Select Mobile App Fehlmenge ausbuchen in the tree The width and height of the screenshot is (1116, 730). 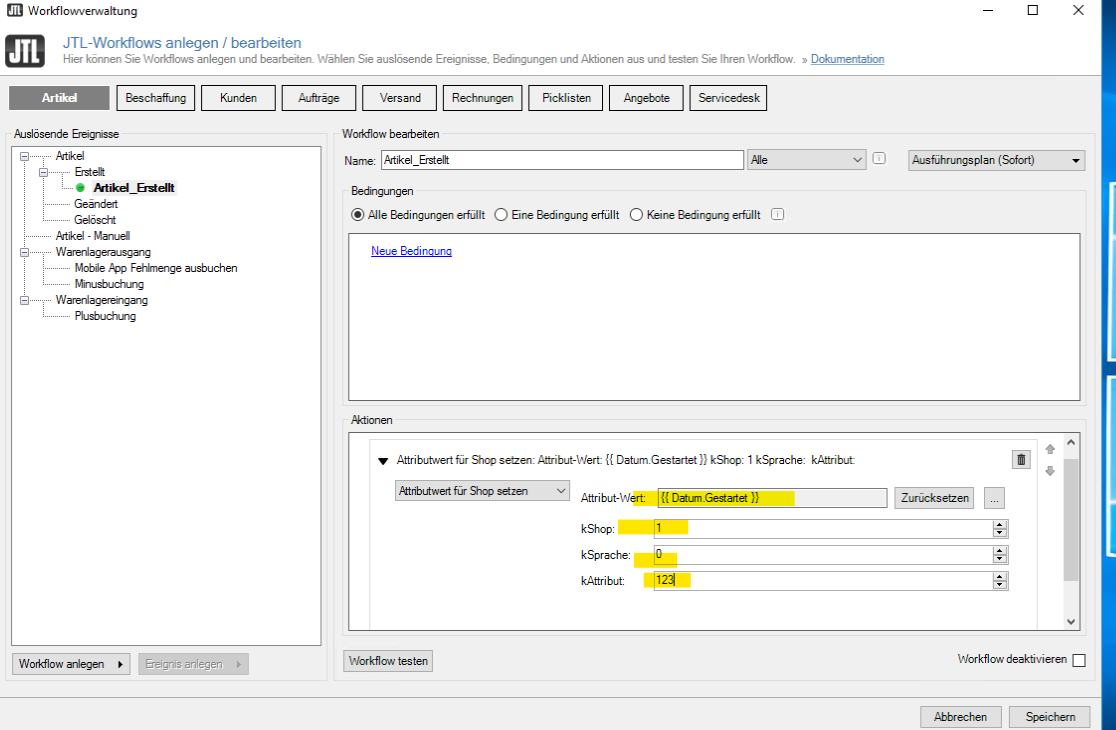pyautogui.click(x=156, y=268)
